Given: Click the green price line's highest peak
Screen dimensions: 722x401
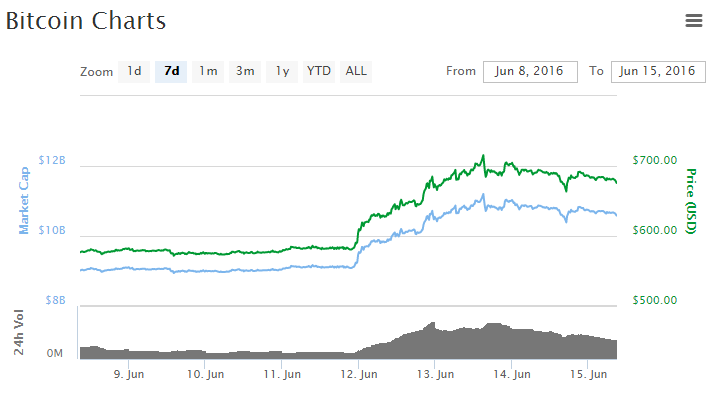Looking at the screenshot, I should click(483, 156).
